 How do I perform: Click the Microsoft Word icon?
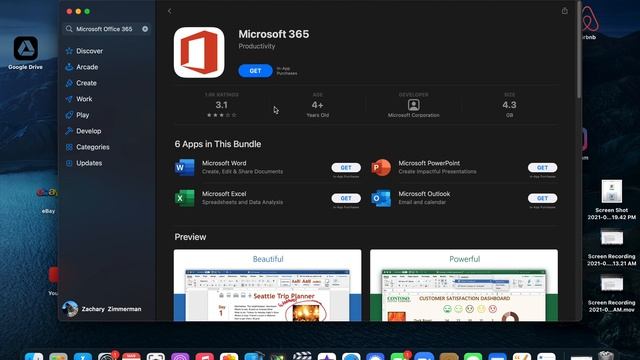coord(185,167)
